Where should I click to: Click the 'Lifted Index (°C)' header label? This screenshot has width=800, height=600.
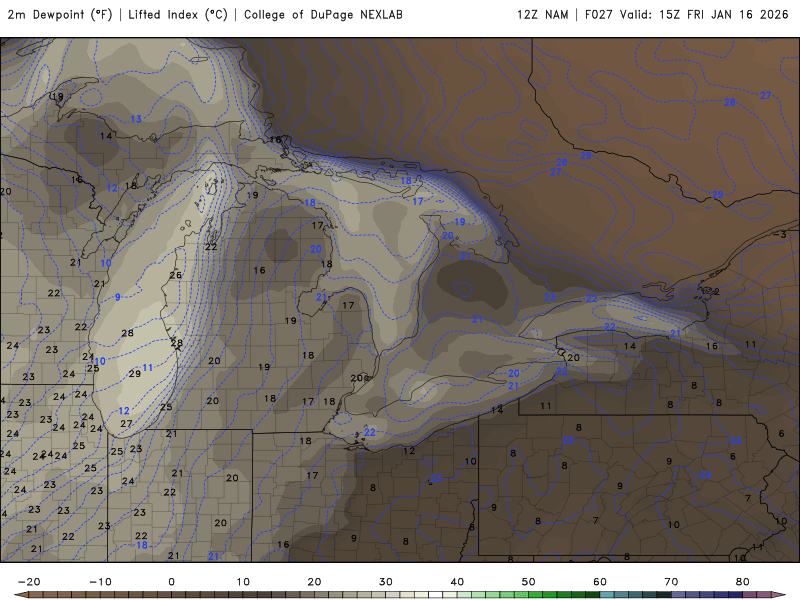[x=178, y=15]
